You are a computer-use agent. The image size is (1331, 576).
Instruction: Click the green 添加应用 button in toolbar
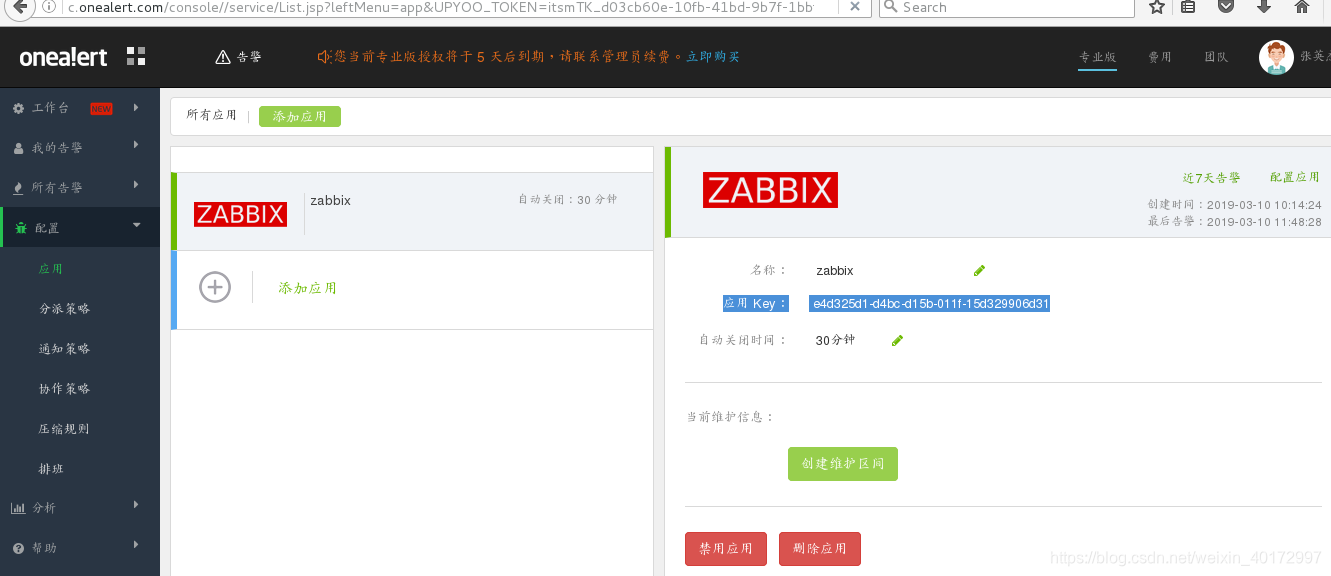point(300,116)
